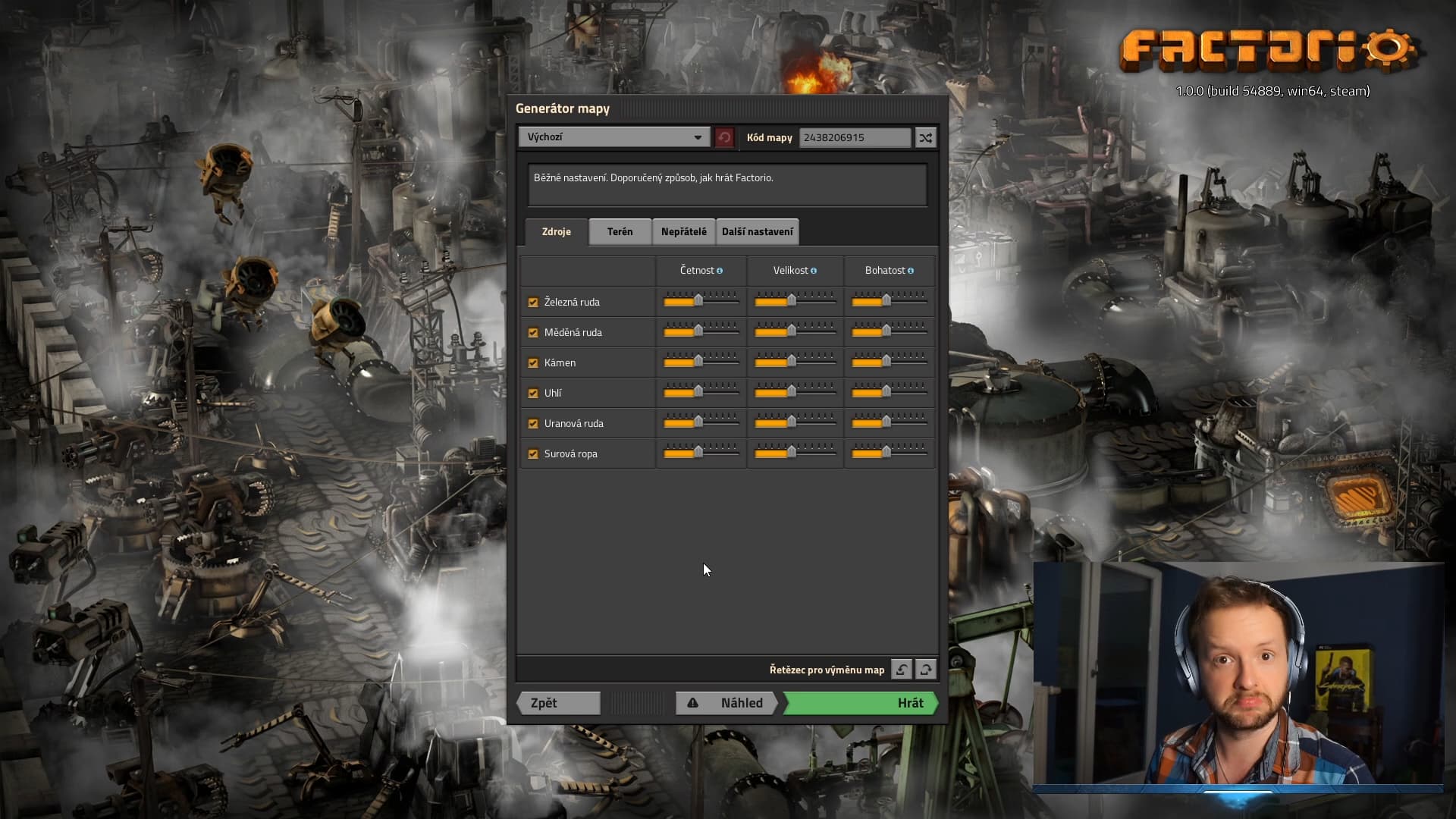Image resolution: width=1456 pixels, height=819 pixels.
Task: Start the game with Hrát button
Action: coord(861,703)
